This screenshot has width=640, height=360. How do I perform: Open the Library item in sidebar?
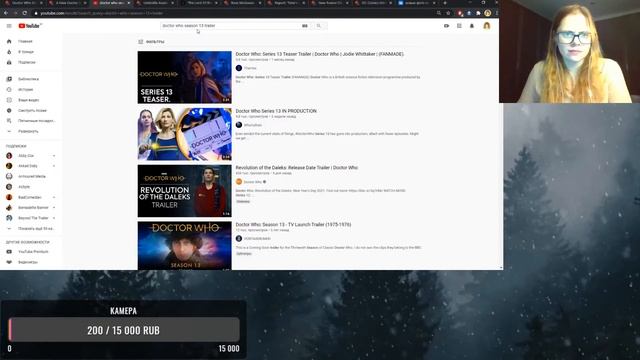pyautogui.click(x=32, y=79)
